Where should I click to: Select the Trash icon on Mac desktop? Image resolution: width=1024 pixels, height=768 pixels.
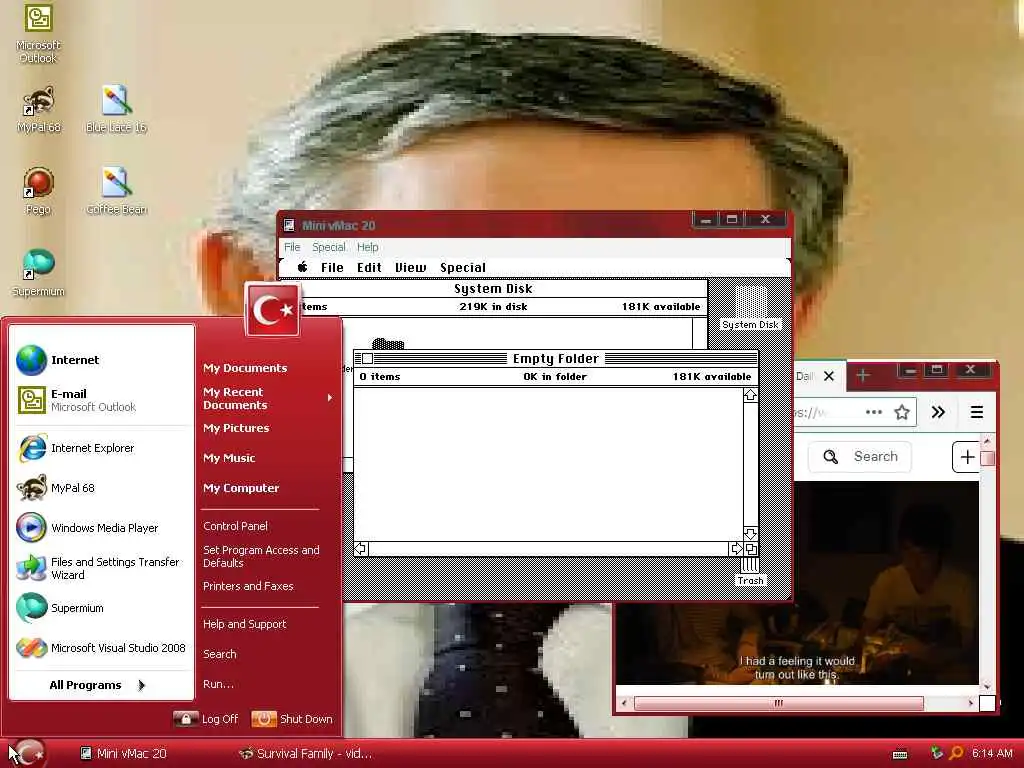click(750, 571)
